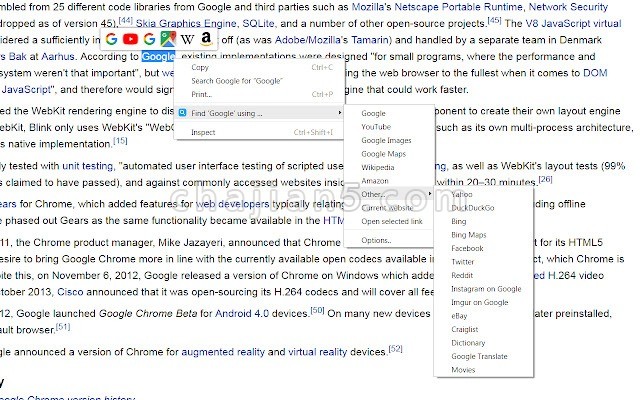Expand the Find 'Google' using ... submenu

(x=260, y=113)
